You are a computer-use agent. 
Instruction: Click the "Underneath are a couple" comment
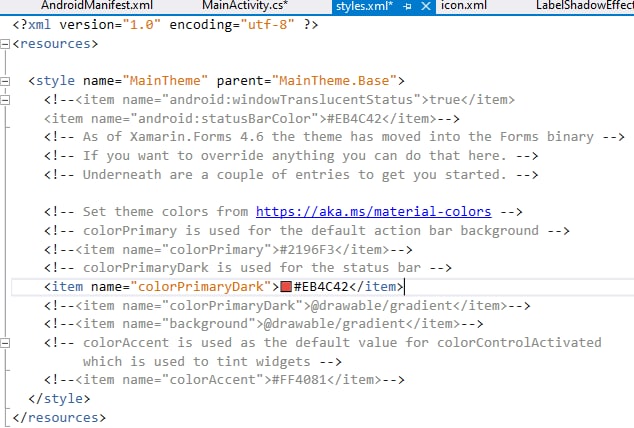(291, 175)
